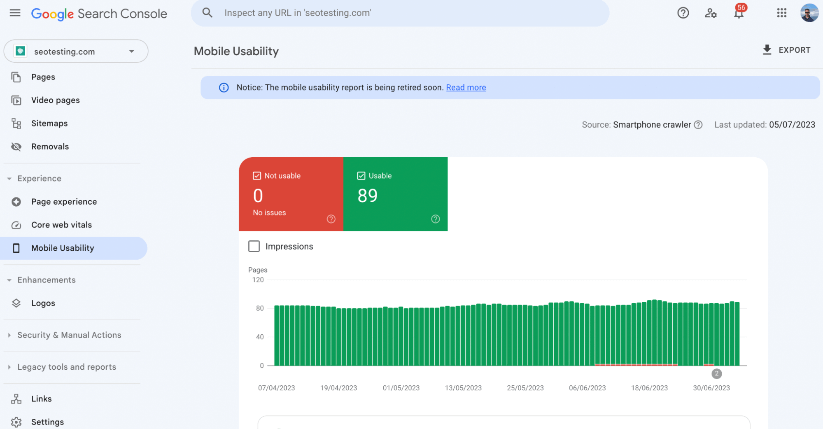Open the notifications bell
Viewport: 823px width, 429px height.
[739, 14]
